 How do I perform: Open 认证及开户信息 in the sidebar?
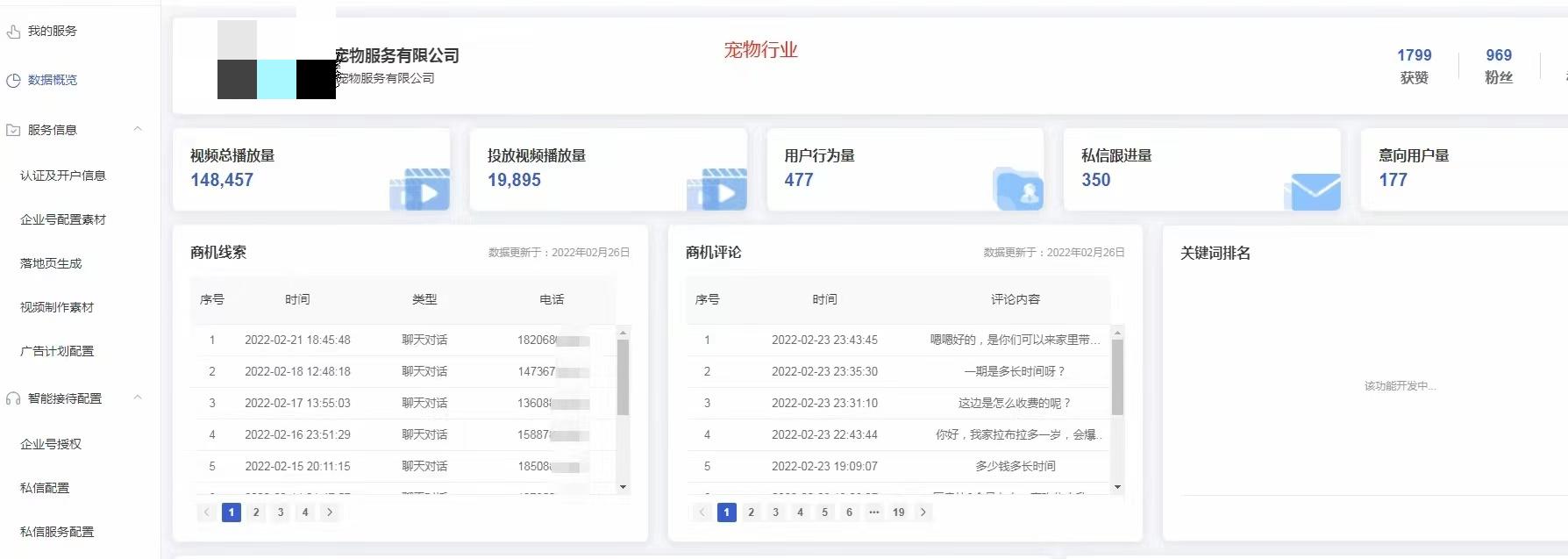click(63, 176)
